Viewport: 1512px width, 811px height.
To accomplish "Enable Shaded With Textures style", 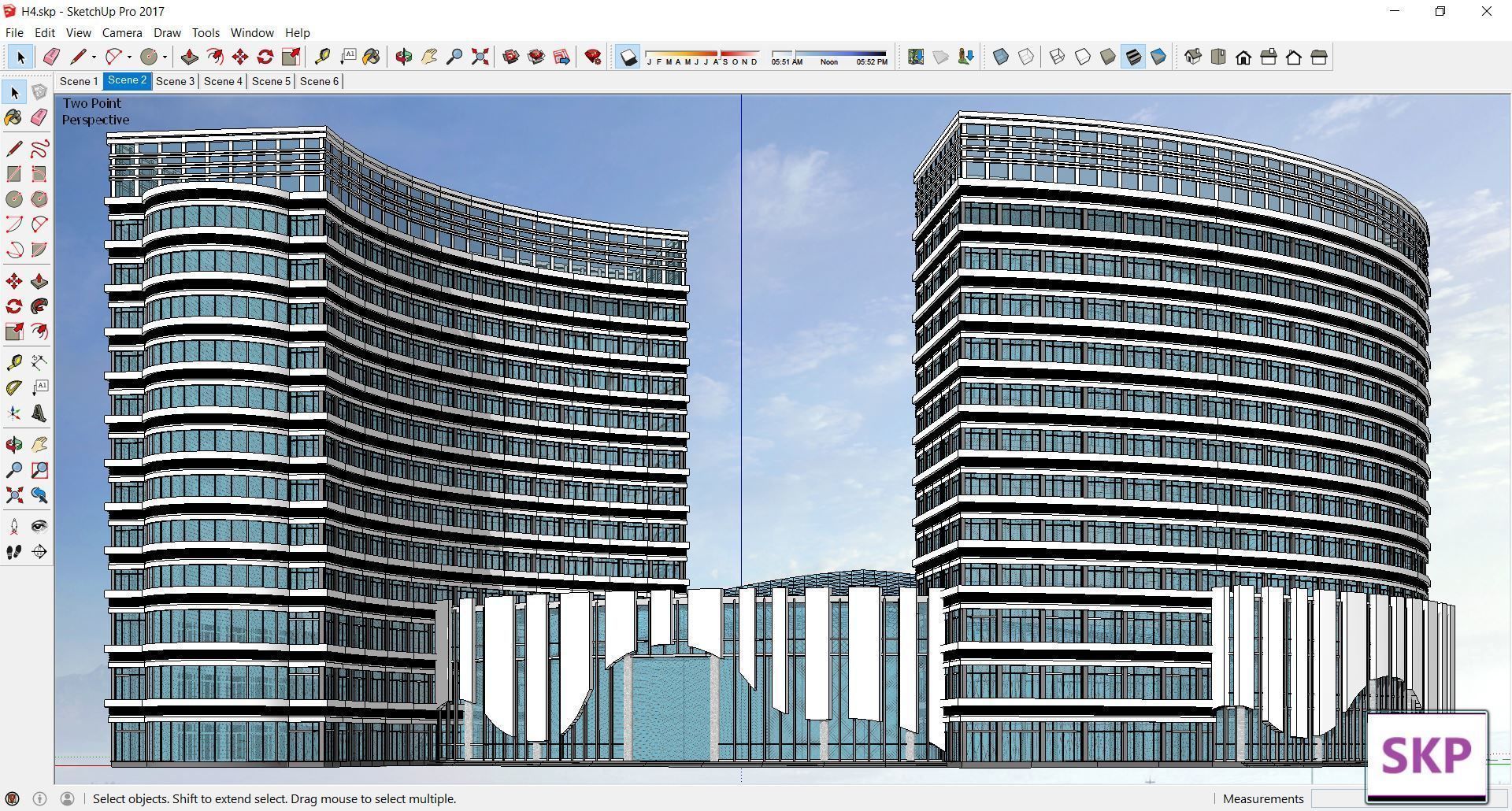I will pyautogui.click(x=1133, y=57).
